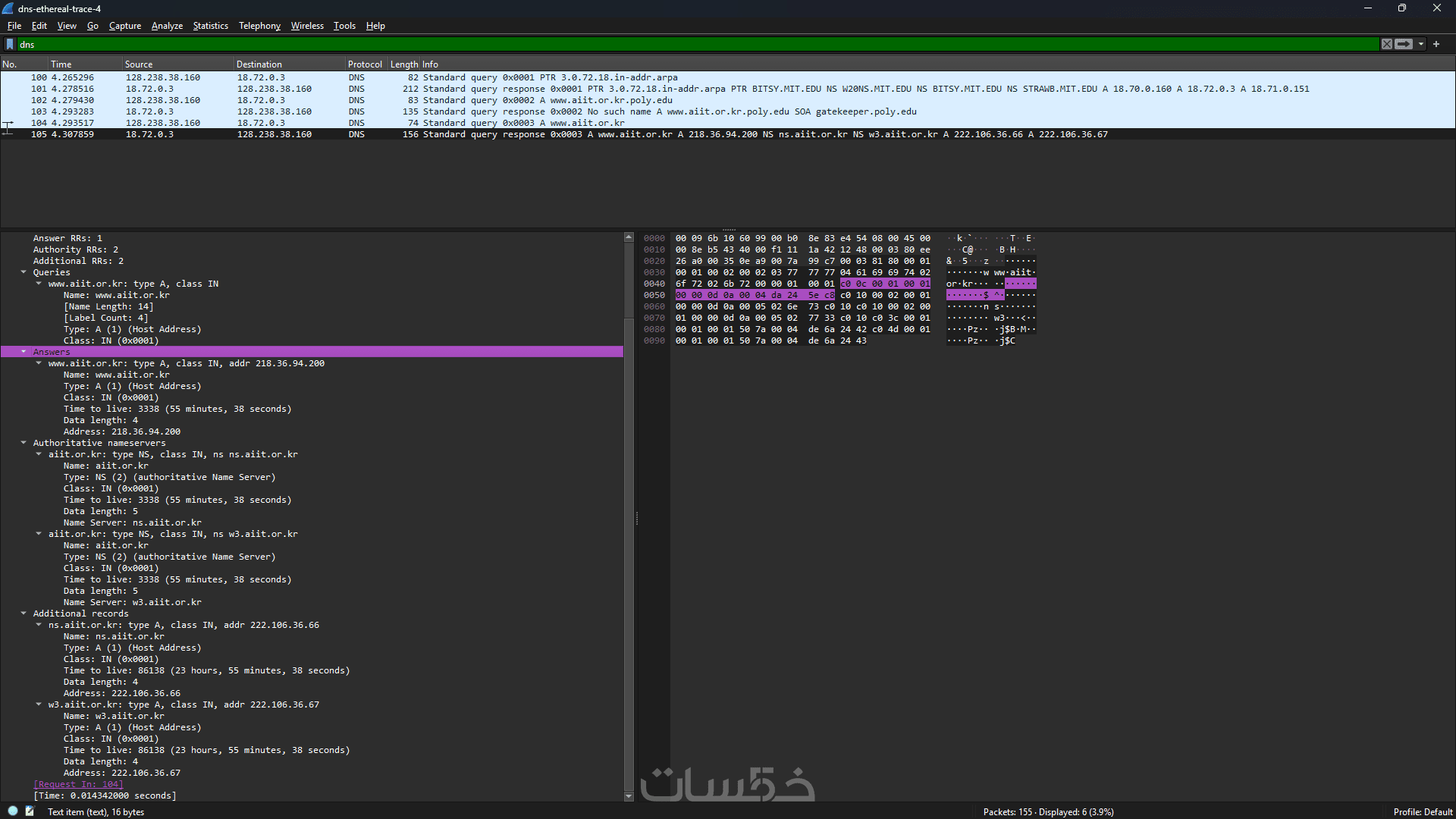The height and width of the screenshot is (819, 1456).
Task: Click the expert information circle icon
Action: click(13, 811)
